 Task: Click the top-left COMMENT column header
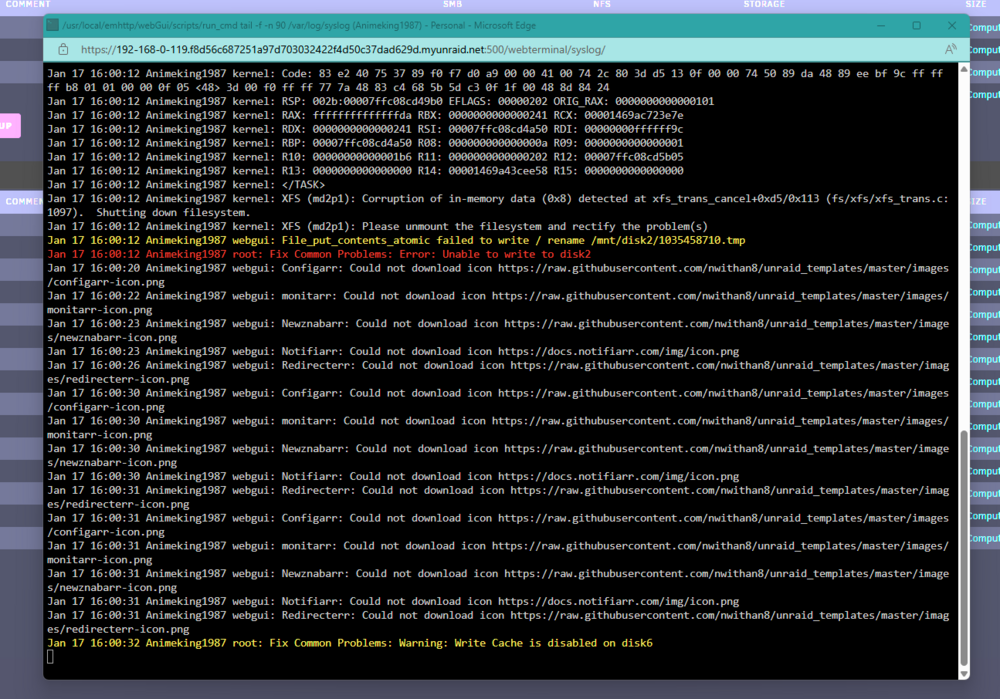27,4
